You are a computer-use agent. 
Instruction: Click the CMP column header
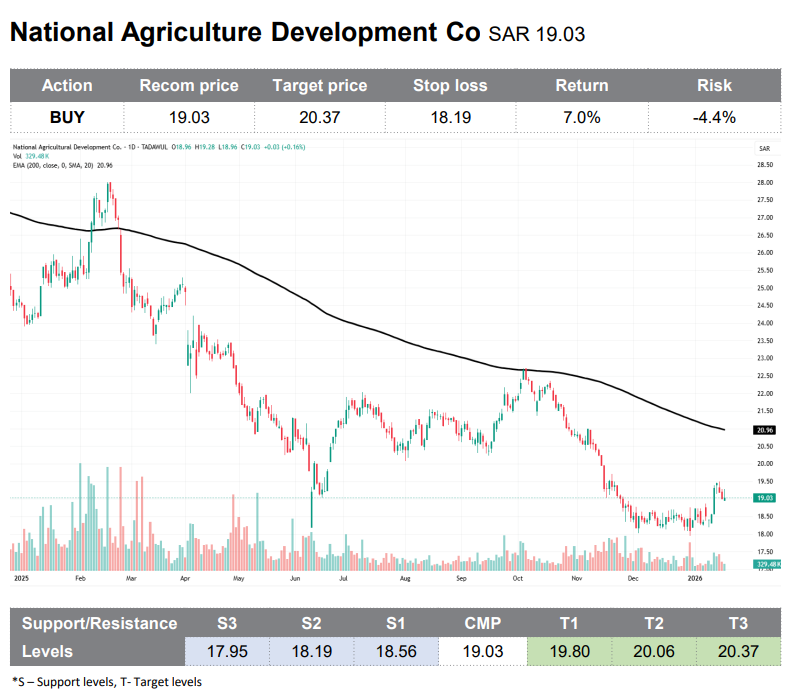[482, 624]
